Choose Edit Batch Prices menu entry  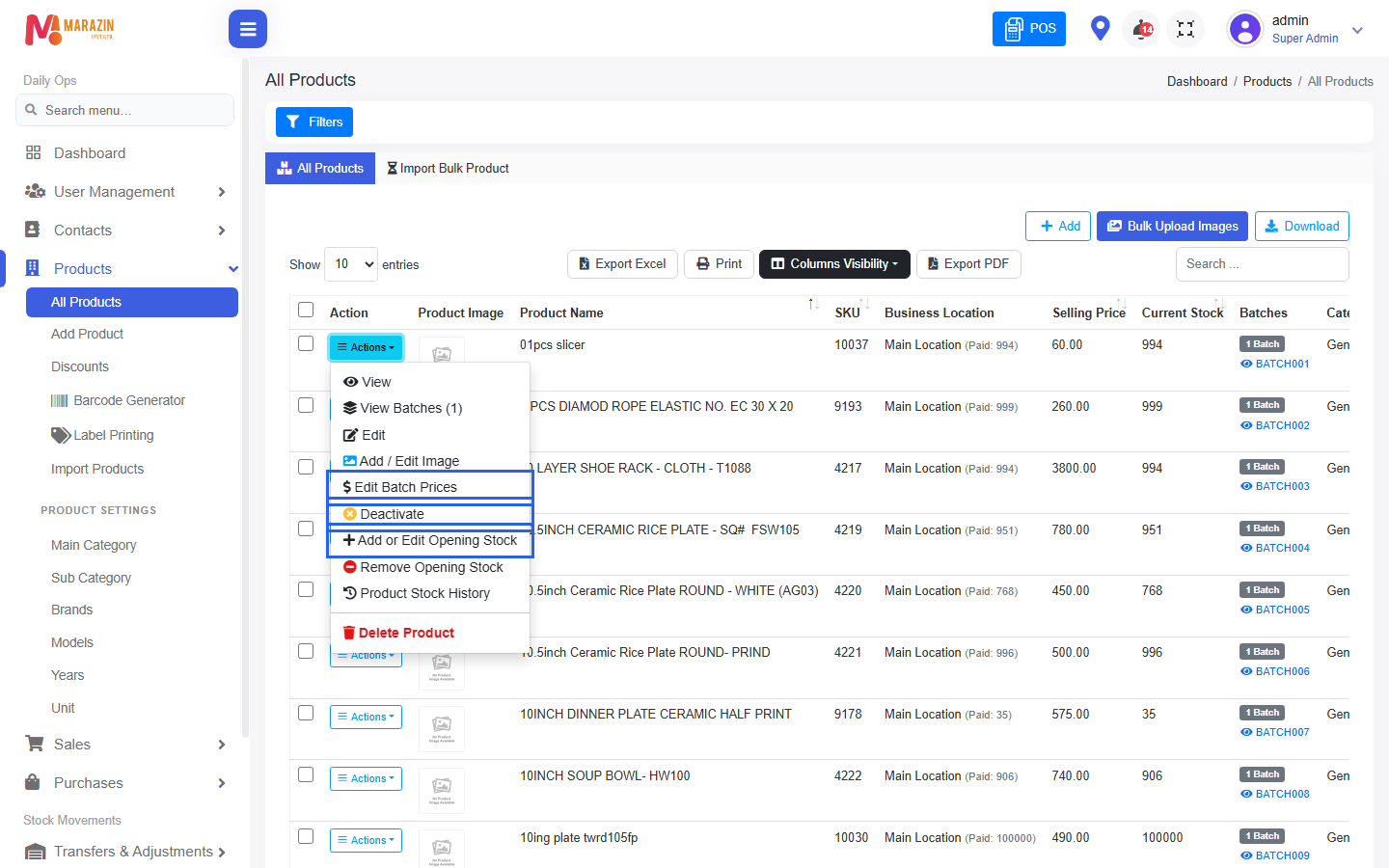430,487
